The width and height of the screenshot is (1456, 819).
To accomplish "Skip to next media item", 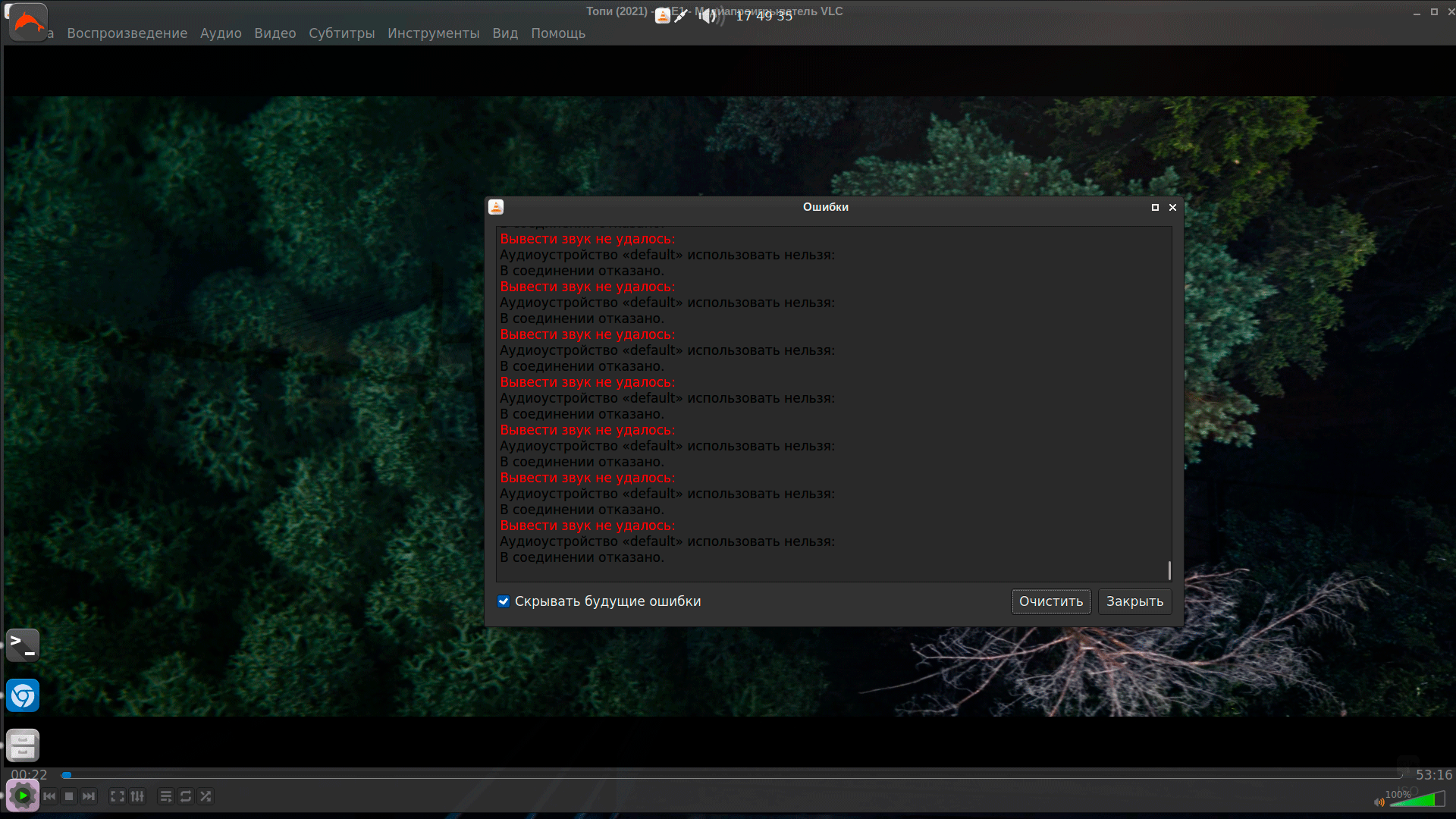I will coord(89,796).
